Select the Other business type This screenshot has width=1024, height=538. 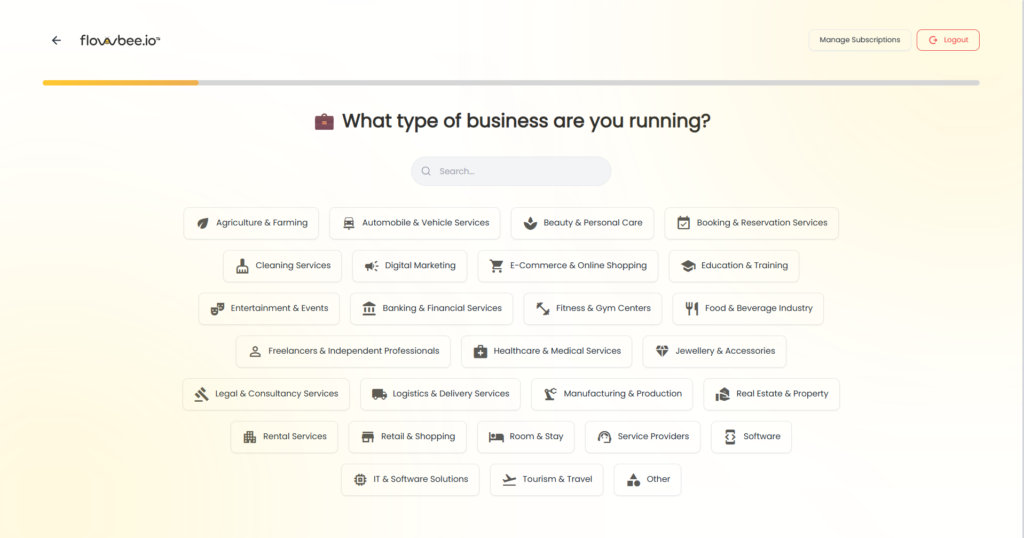pos(647,480)
